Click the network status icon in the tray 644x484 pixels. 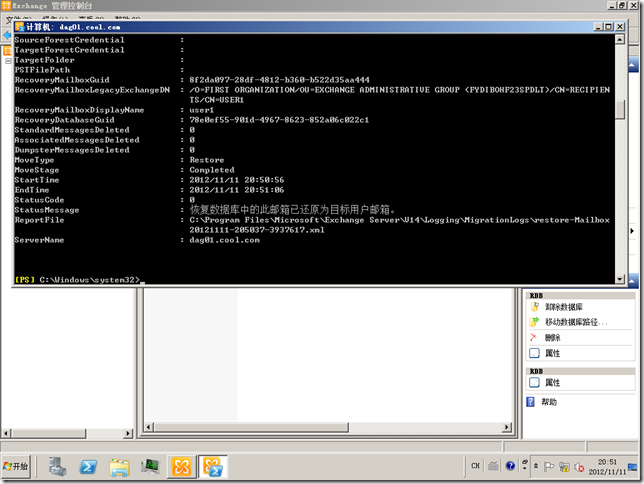pyautogui.click(x=564, y=467)
